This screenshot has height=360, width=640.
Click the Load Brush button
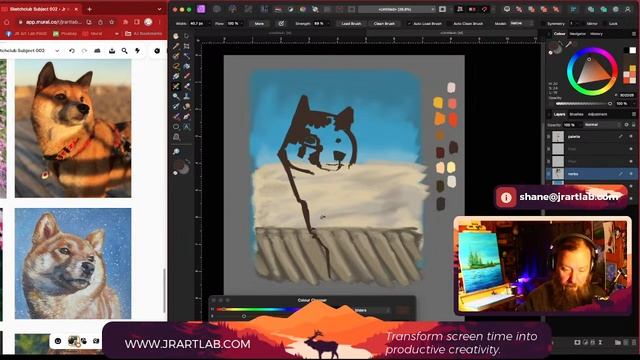(351, 24)
